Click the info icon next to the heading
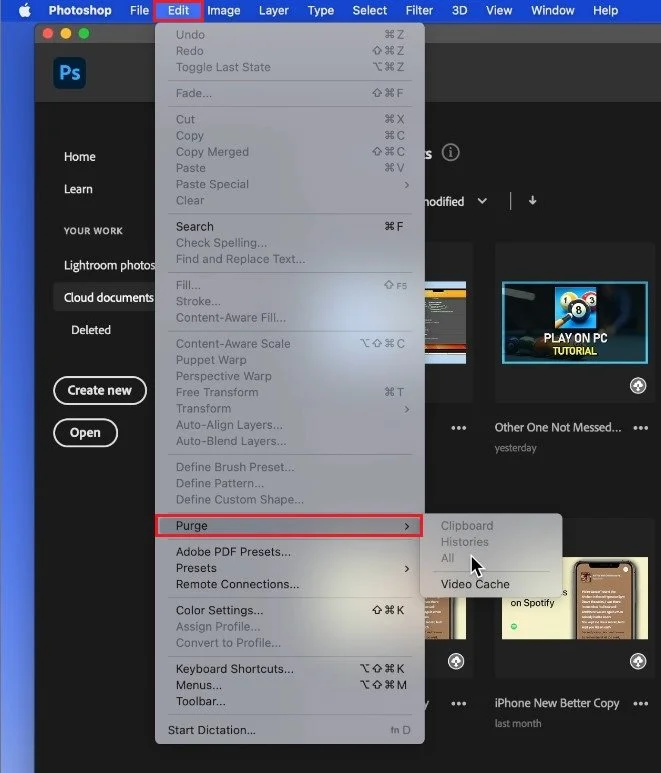 [450, 152]
